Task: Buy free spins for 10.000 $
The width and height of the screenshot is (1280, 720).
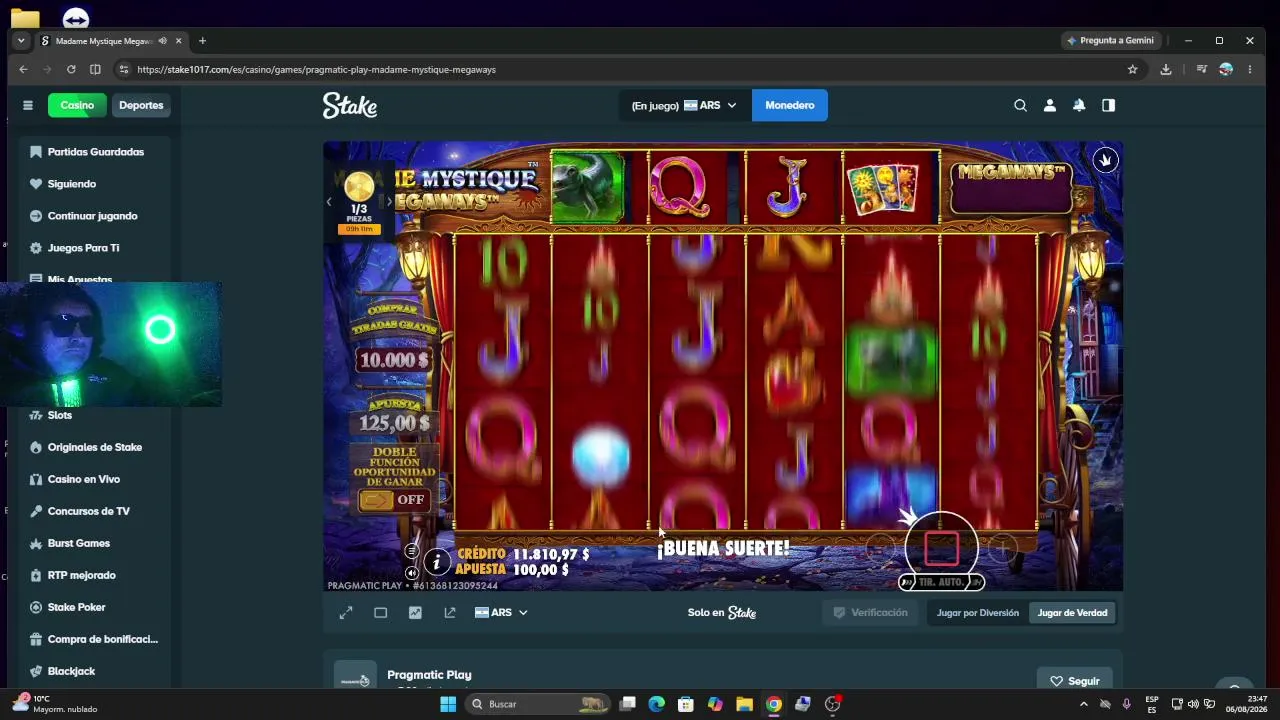Action: point(394,342)
